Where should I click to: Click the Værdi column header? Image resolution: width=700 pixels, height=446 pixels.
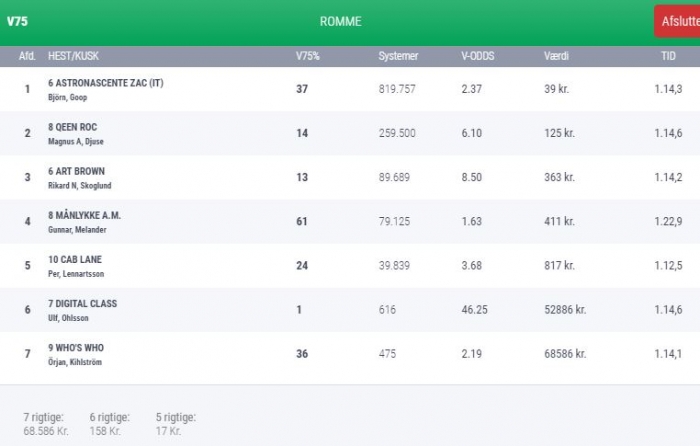557,57
